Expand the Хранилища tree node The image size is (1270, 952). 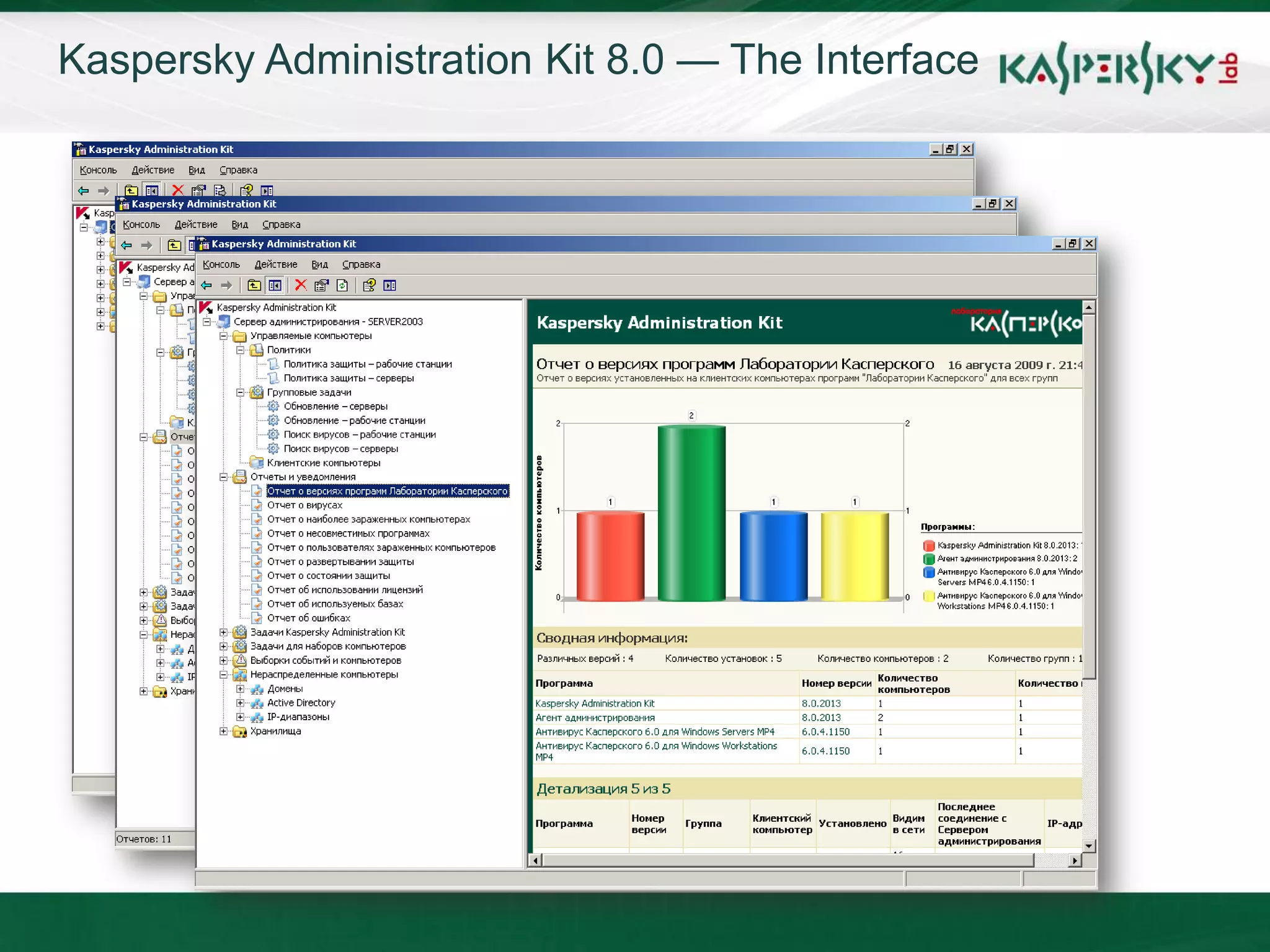pyautogui.click(x=224, y=731)
